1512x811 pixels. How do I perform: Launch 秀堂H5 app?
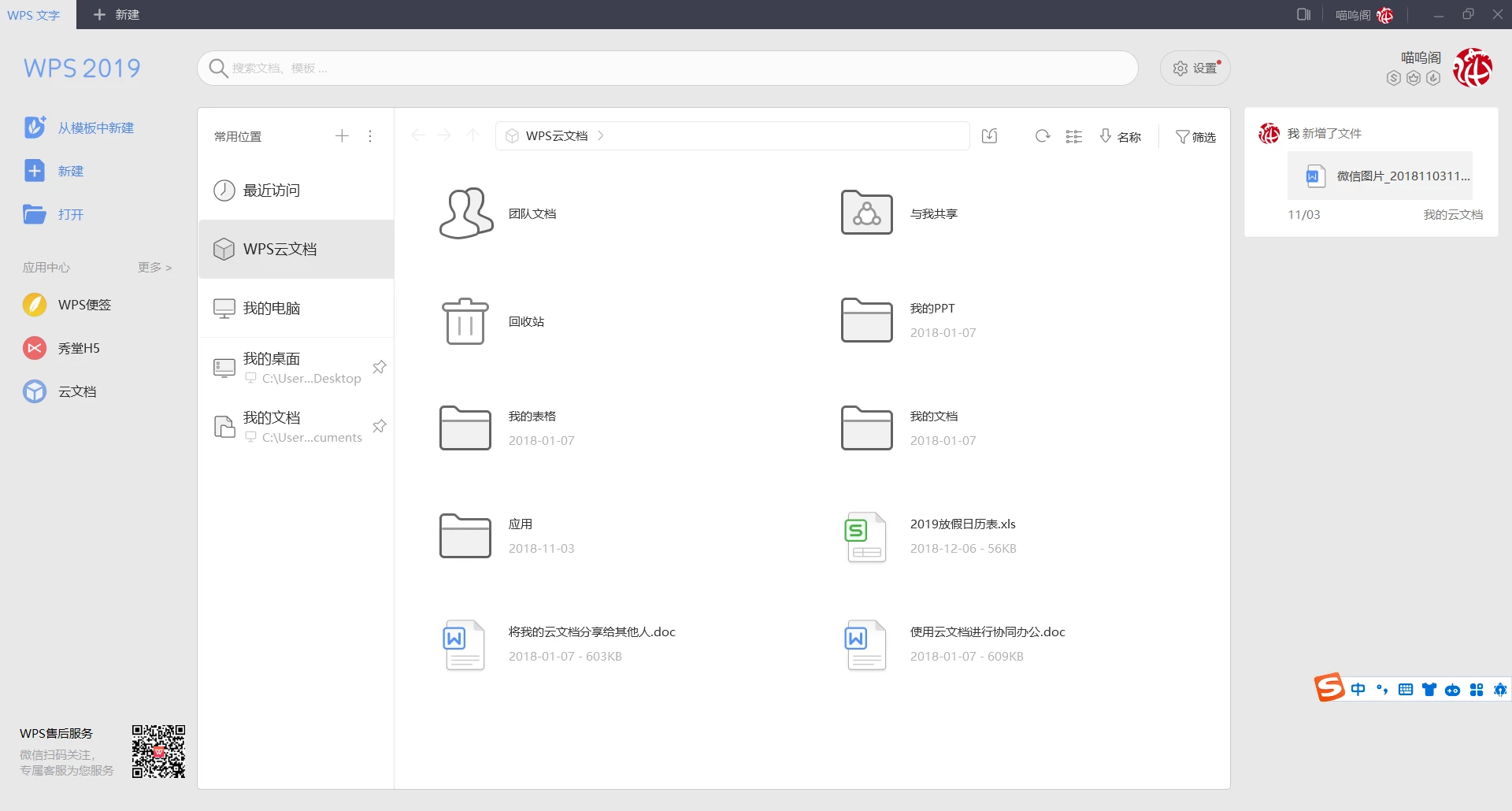[61, 348]
